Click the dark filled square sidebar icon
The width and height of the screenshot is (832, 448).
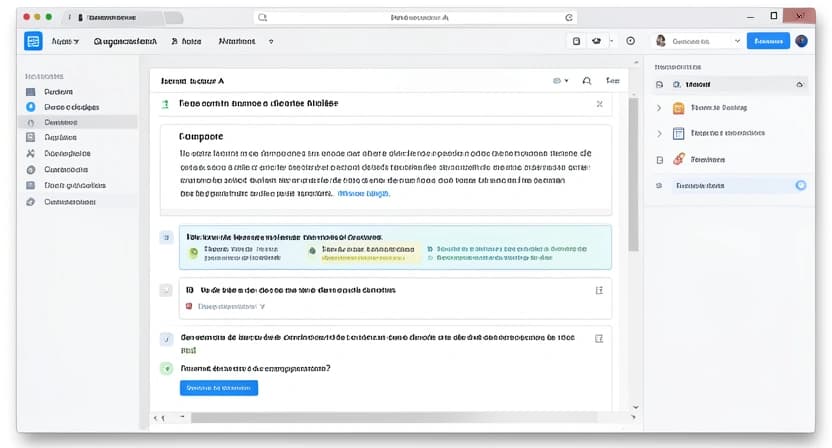(x=31, y=92)
